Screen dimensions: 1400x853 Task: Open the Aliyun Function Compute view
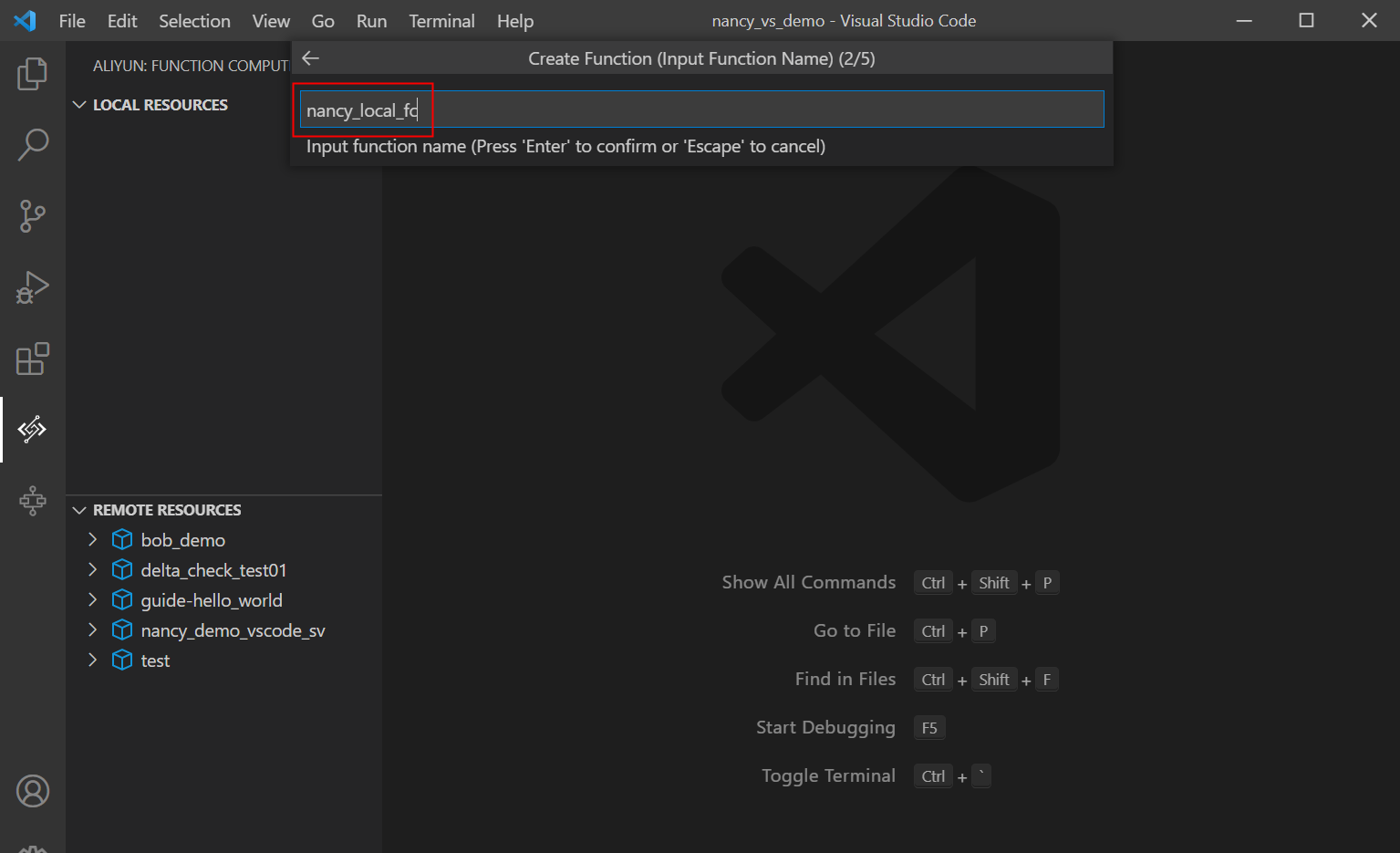coord(33,430)
